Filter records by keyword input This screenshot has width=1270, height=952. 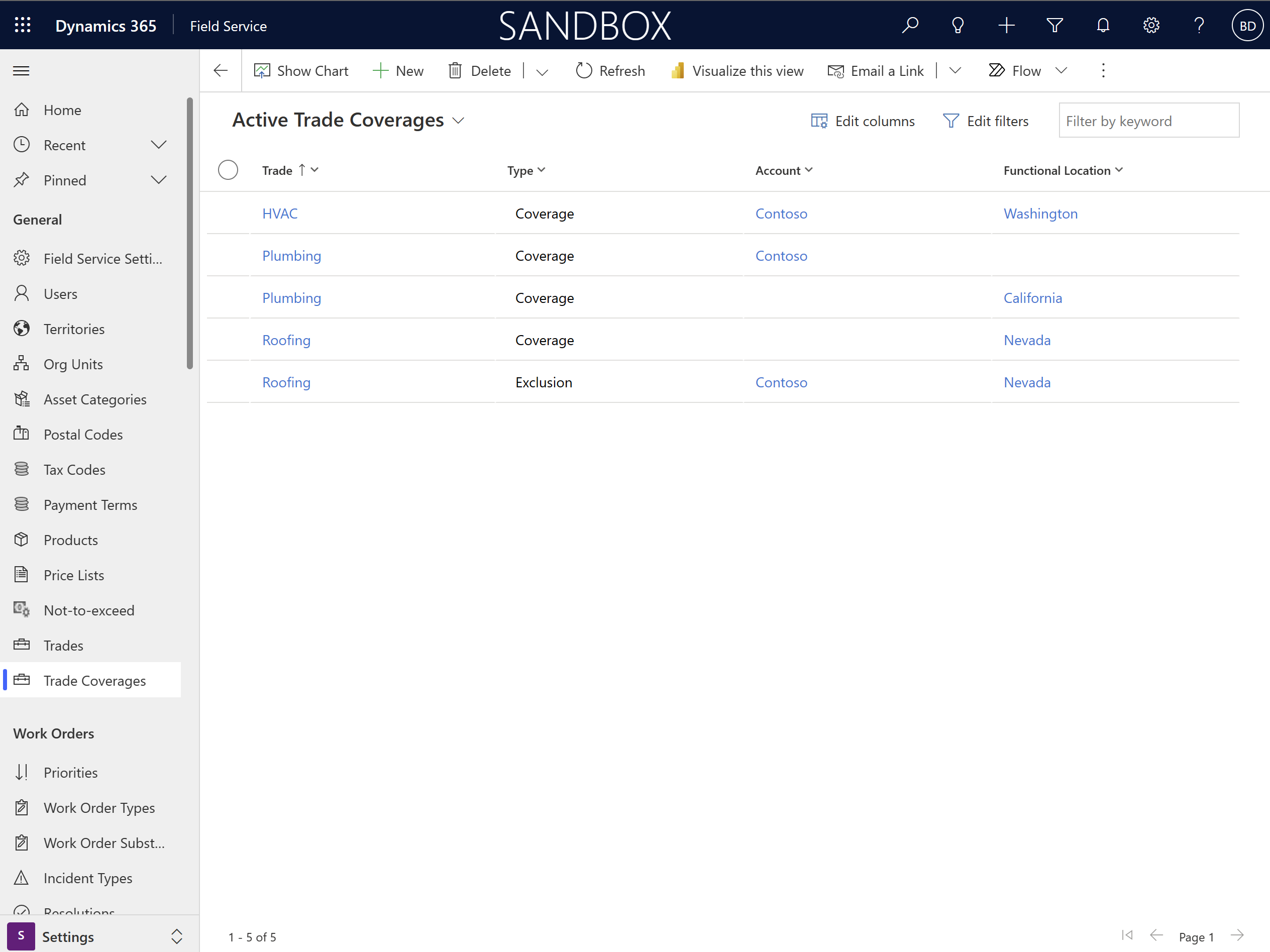(1147, 120)
